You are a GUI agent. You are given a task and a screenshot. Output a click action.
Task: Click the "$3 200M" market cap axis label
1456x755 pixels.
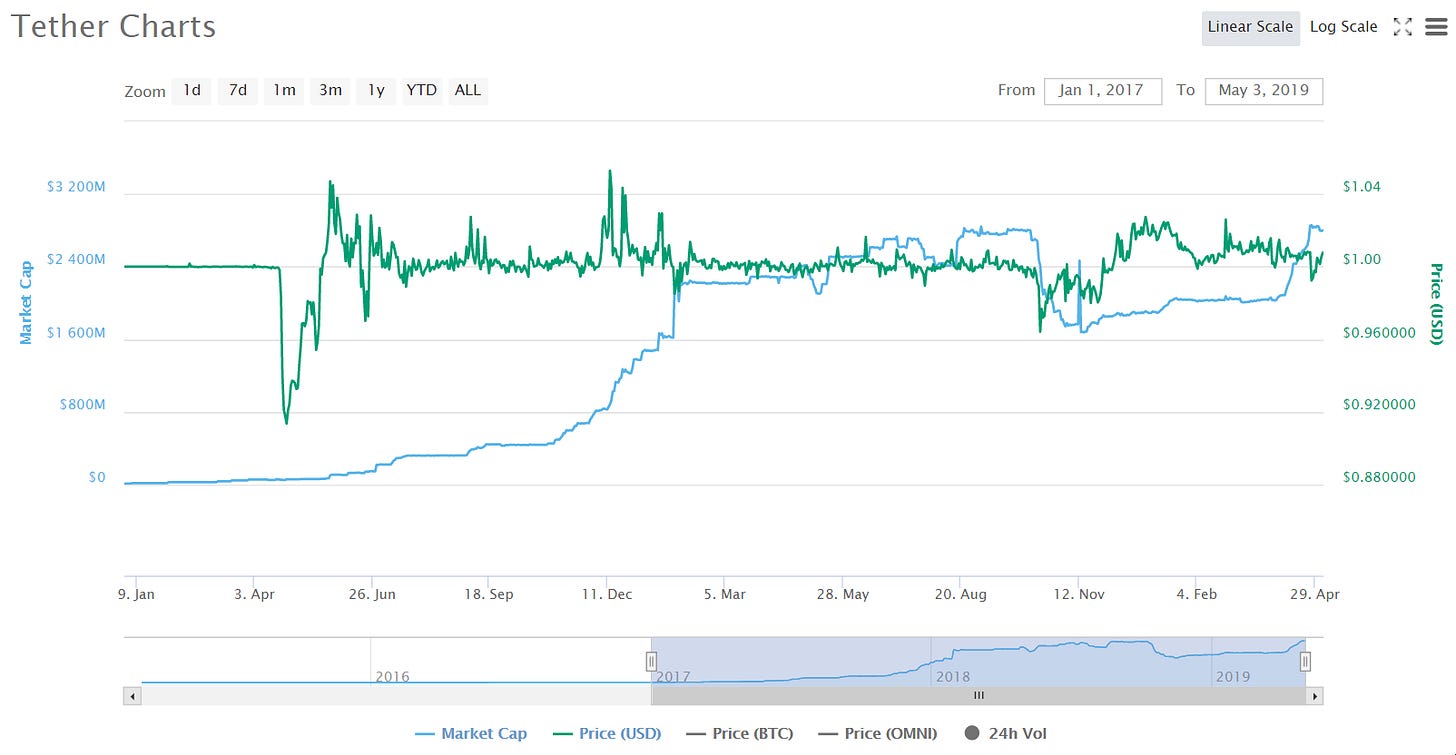tap(76, 187)
